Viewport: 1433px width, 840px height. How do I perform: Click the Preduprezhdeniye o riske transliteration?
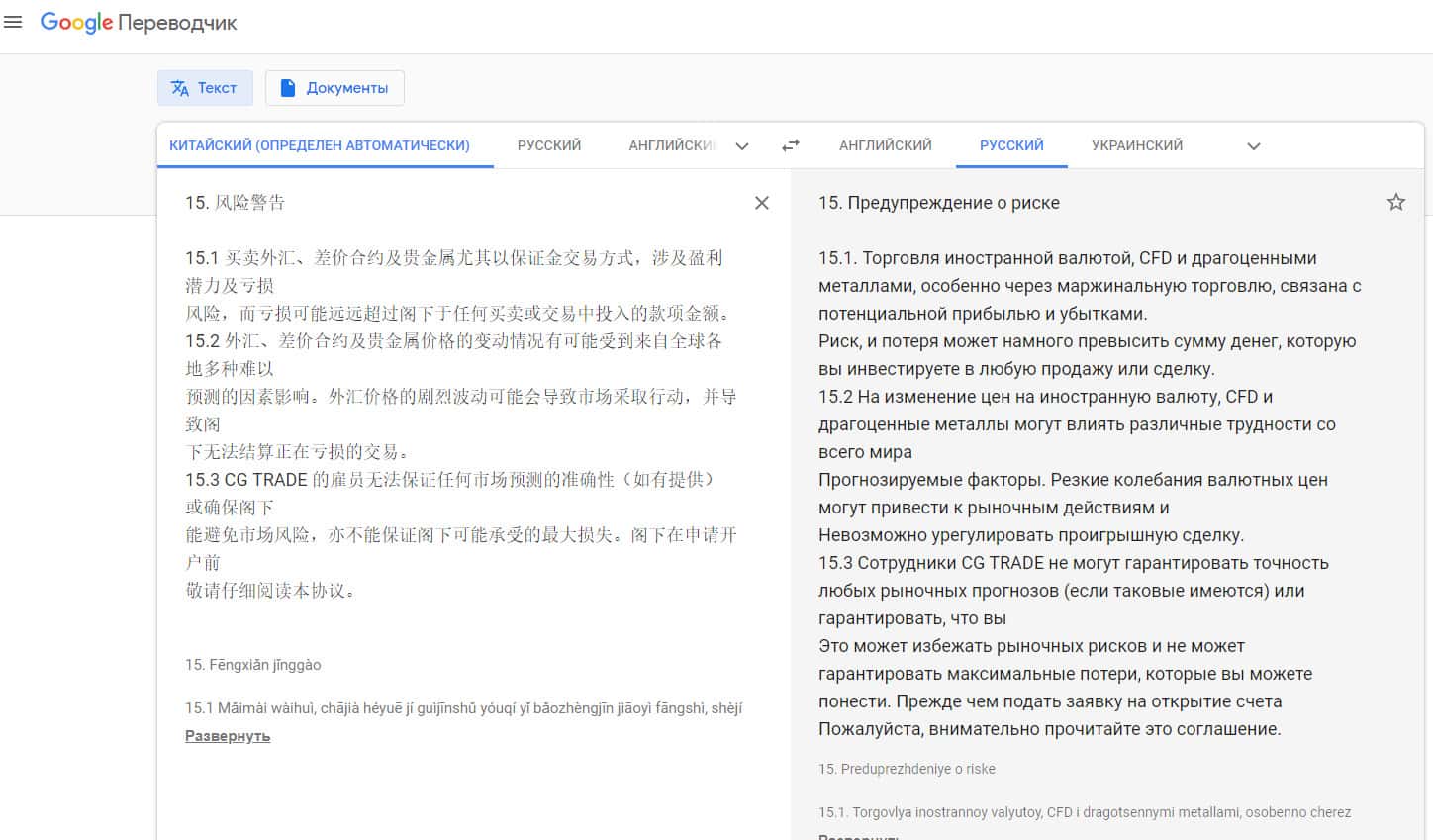click(907, 769)
